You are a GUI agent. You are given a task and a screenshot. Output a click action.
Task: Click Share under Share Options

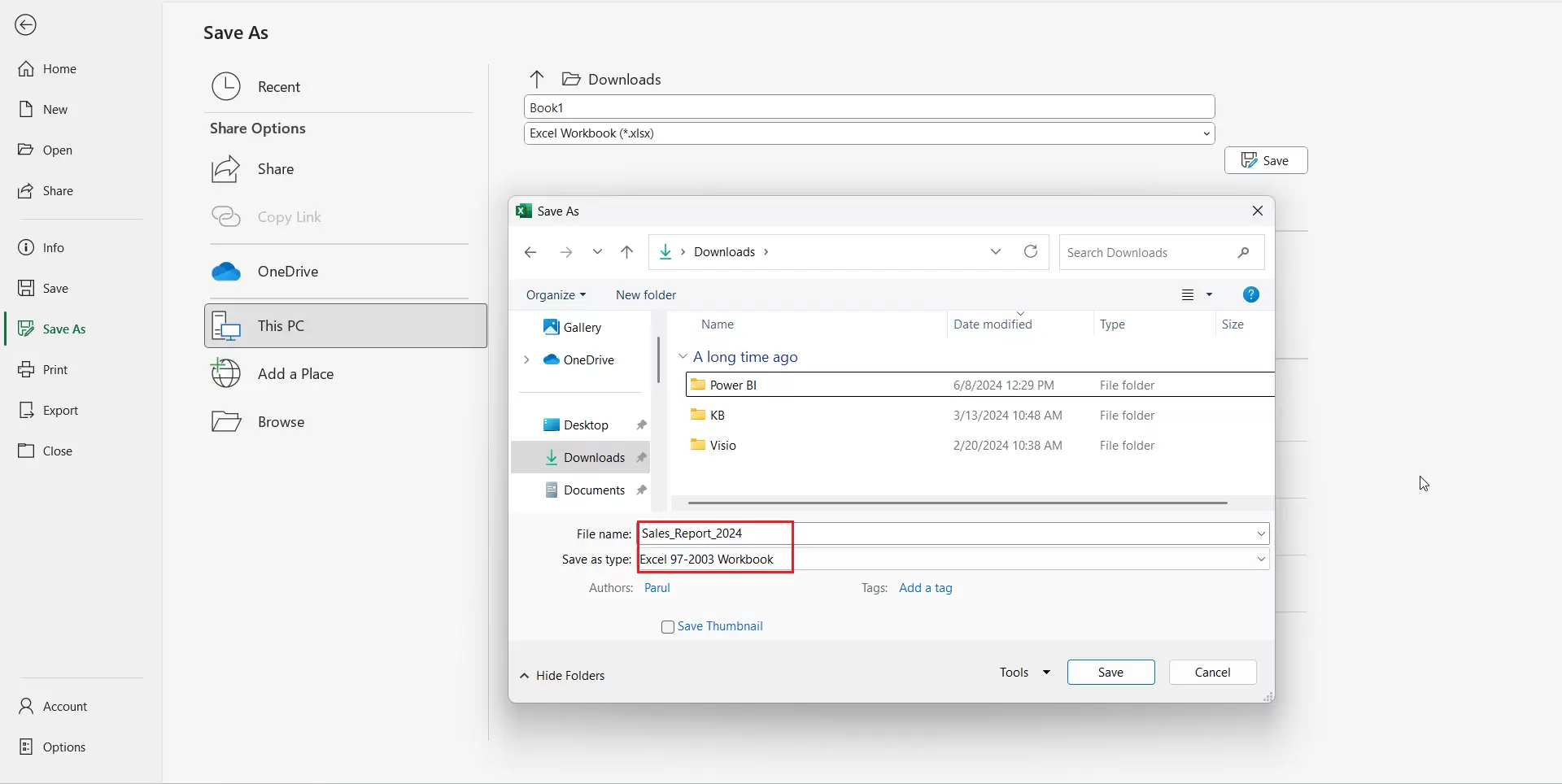coord(346,168)
